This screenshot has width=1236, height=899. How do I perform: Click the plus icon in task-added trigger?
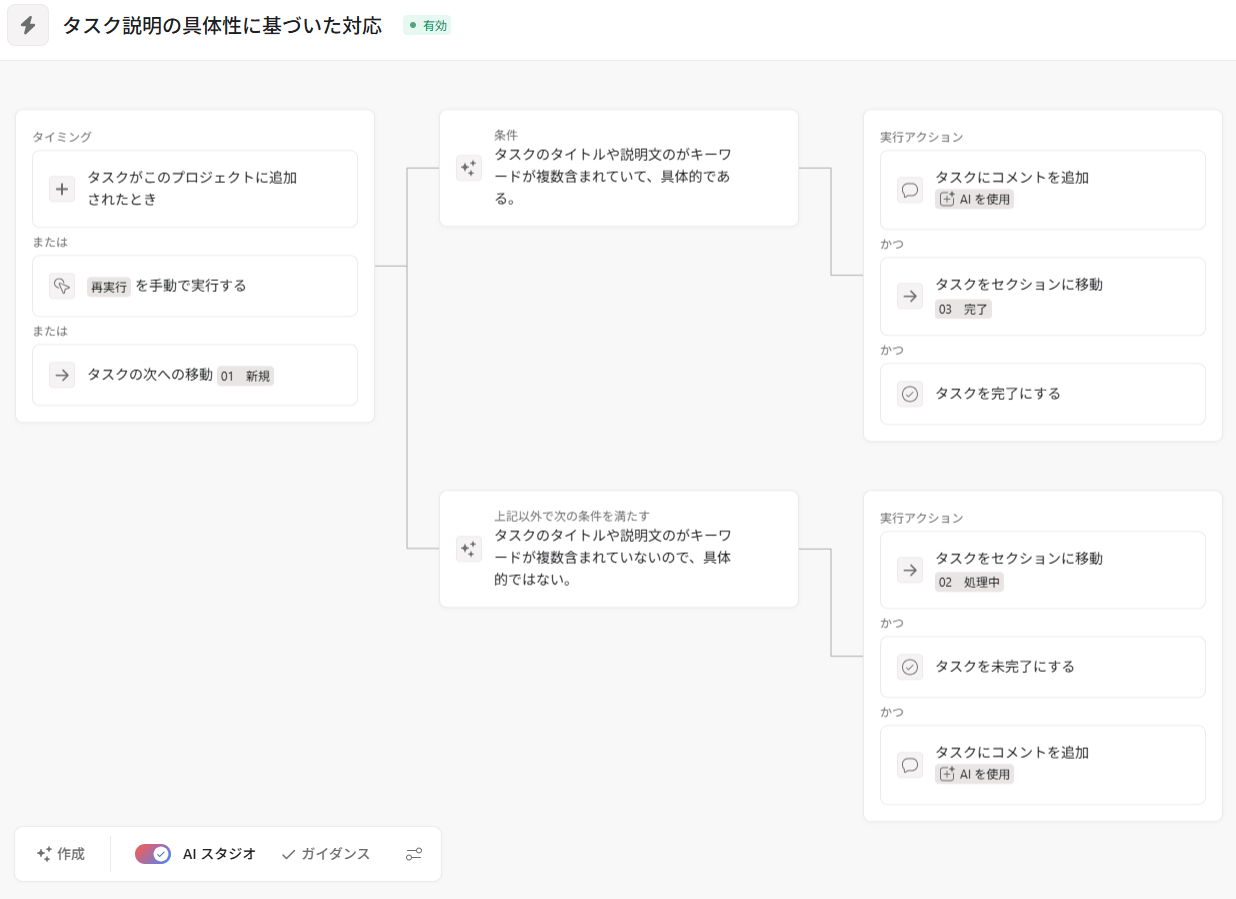62,189
